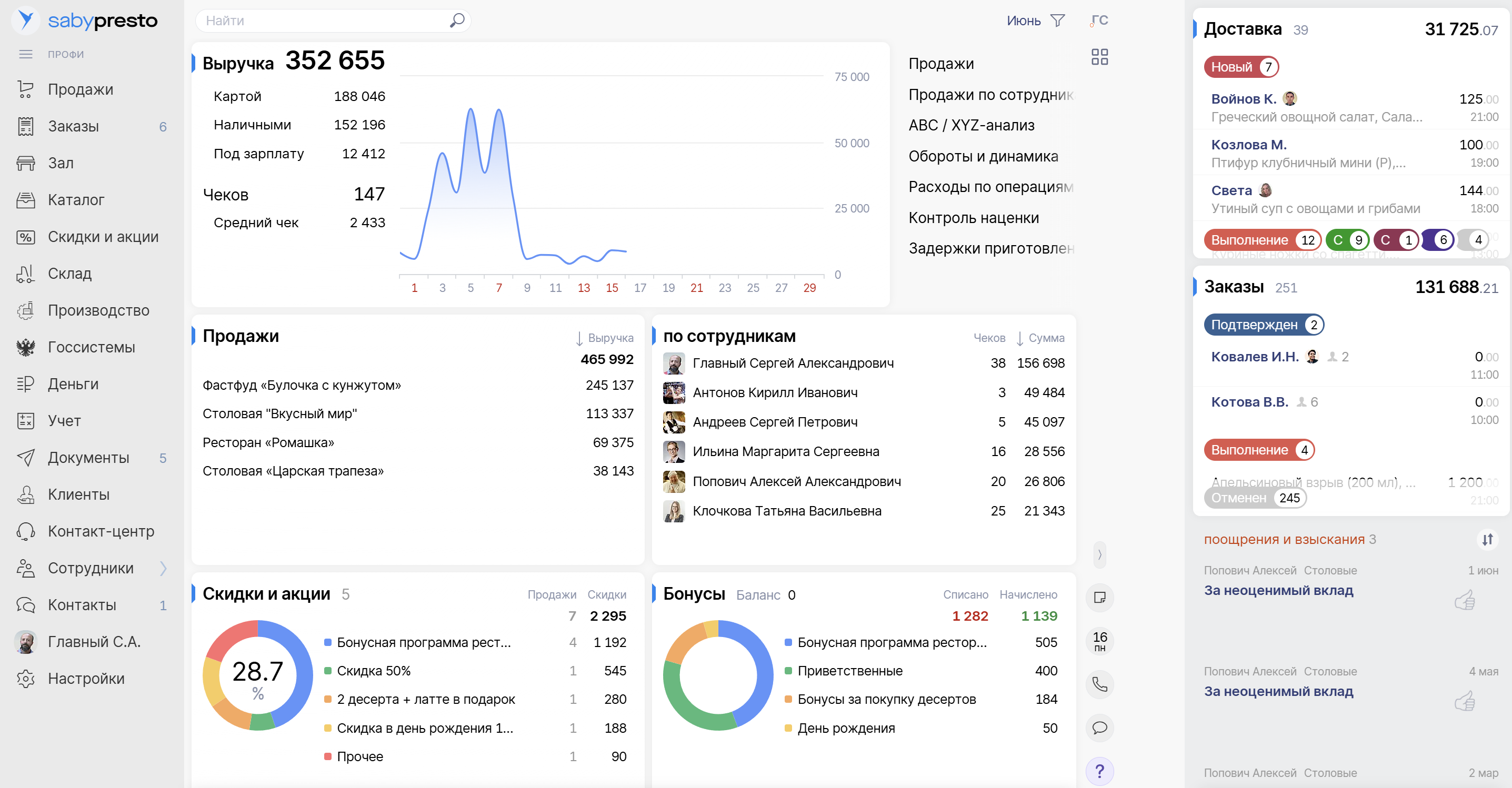The height and width of the screenshot is (788, 1512).
Task: Toggle the revenue sort on Выручка column
Action: point(605,337)
